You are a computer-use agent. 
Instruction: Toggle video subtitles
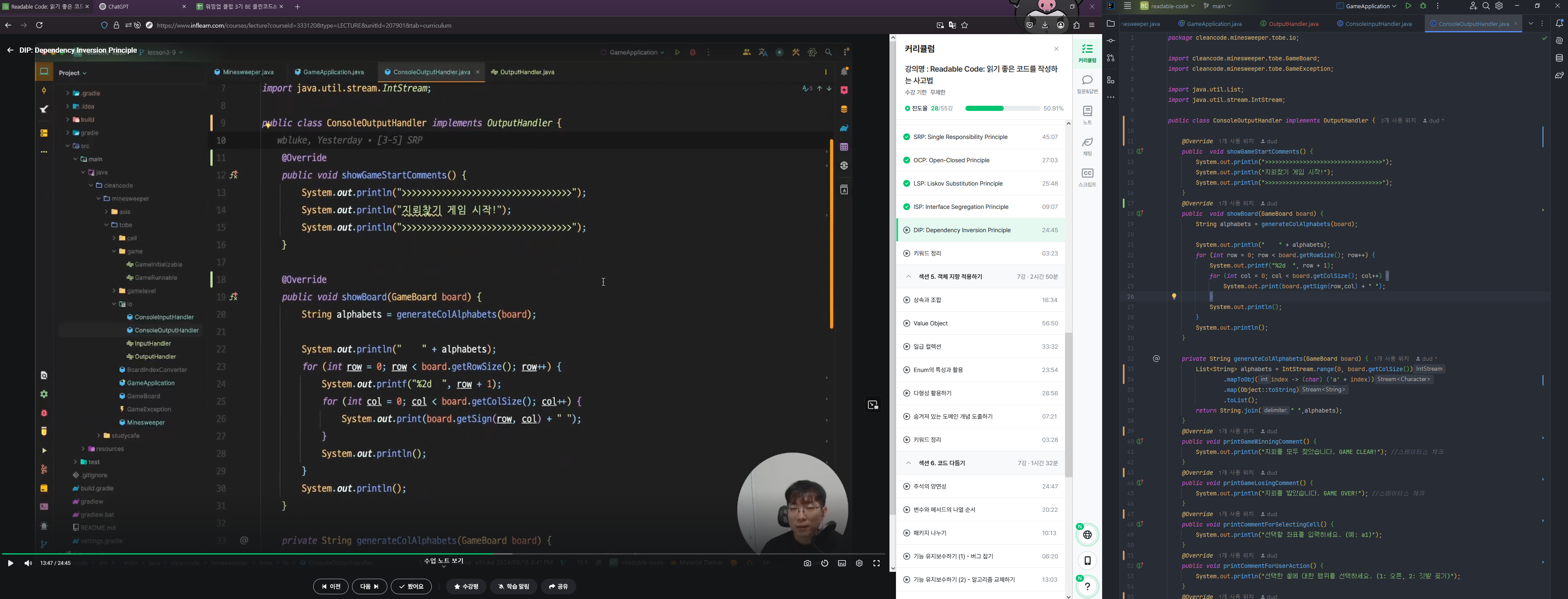(x=842, y=563)
